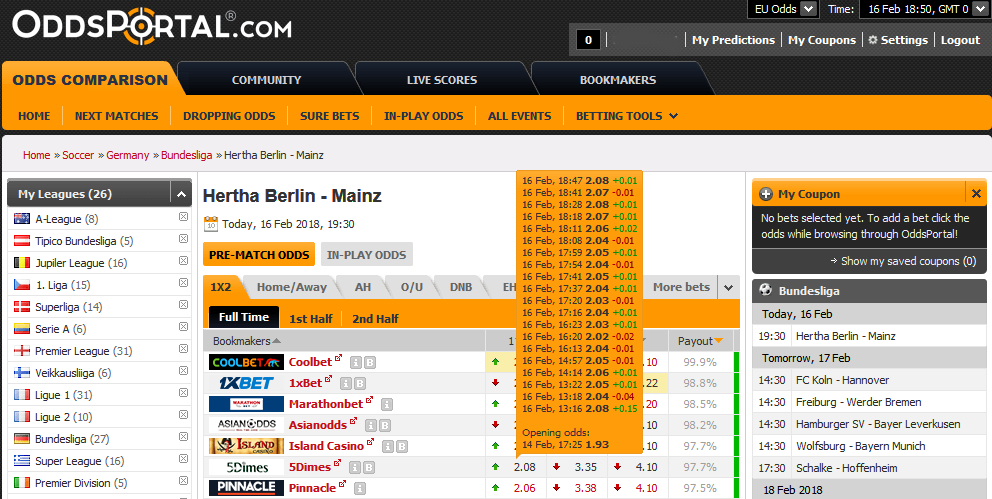Collapse the My Leagues panel
This screenshot has height=499, width=992.
pyautogui.click(x=181, y=194)
